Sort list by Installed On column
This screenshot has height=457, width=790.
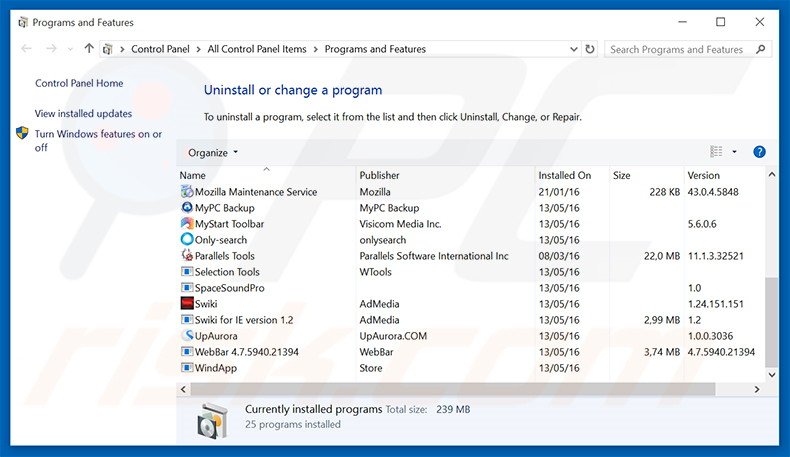pos(564,175)
